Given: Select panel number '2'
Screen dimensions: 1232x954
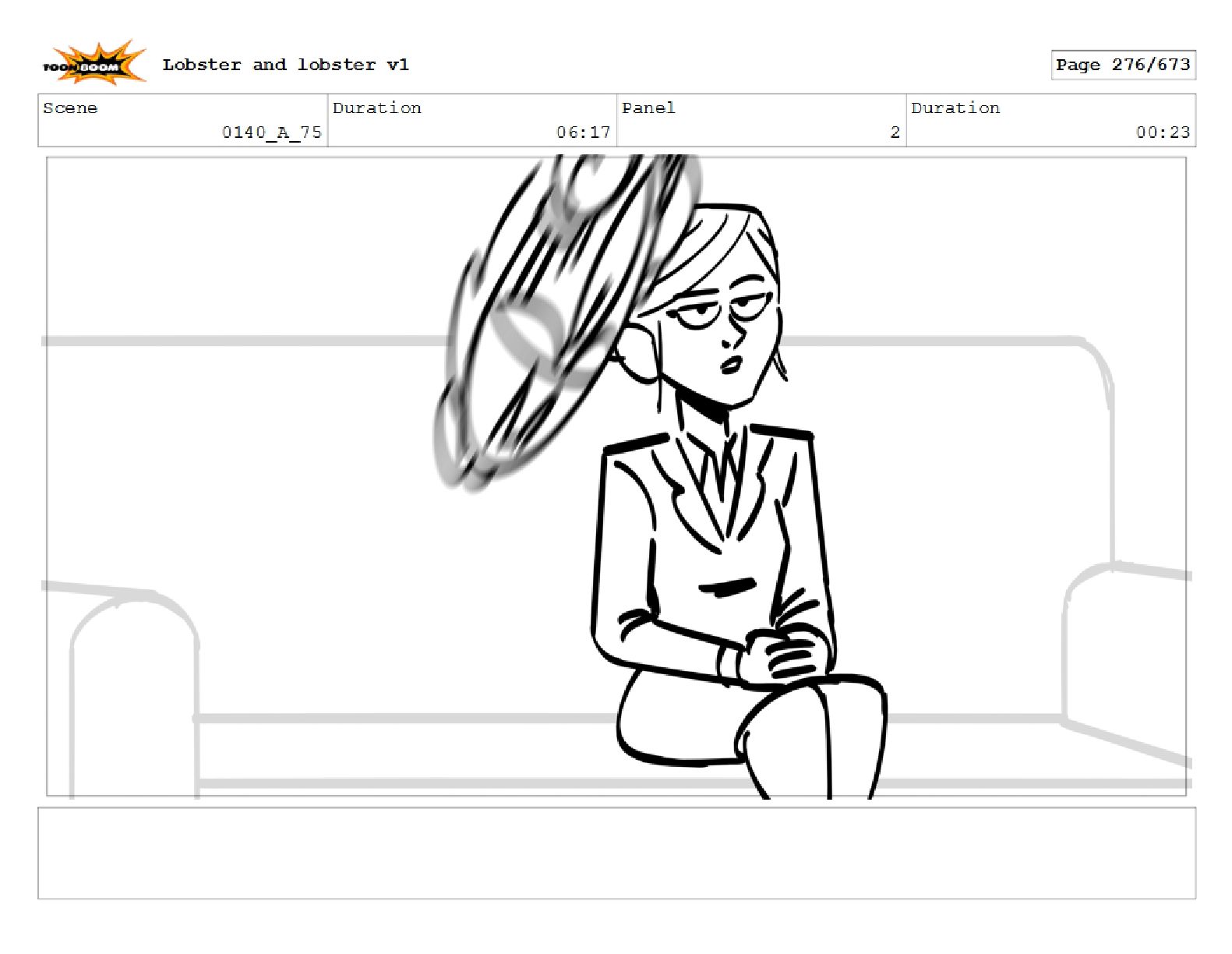Looking at the screenshot, I should [895, 132].
